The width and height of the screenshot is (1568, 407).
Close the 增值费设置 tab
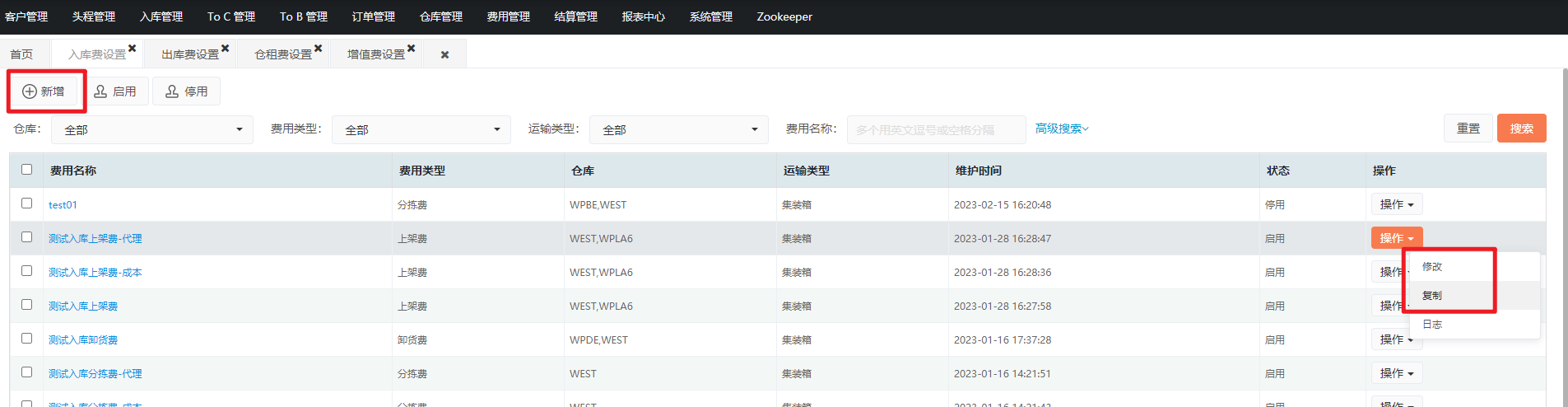(x=411, y=49)
